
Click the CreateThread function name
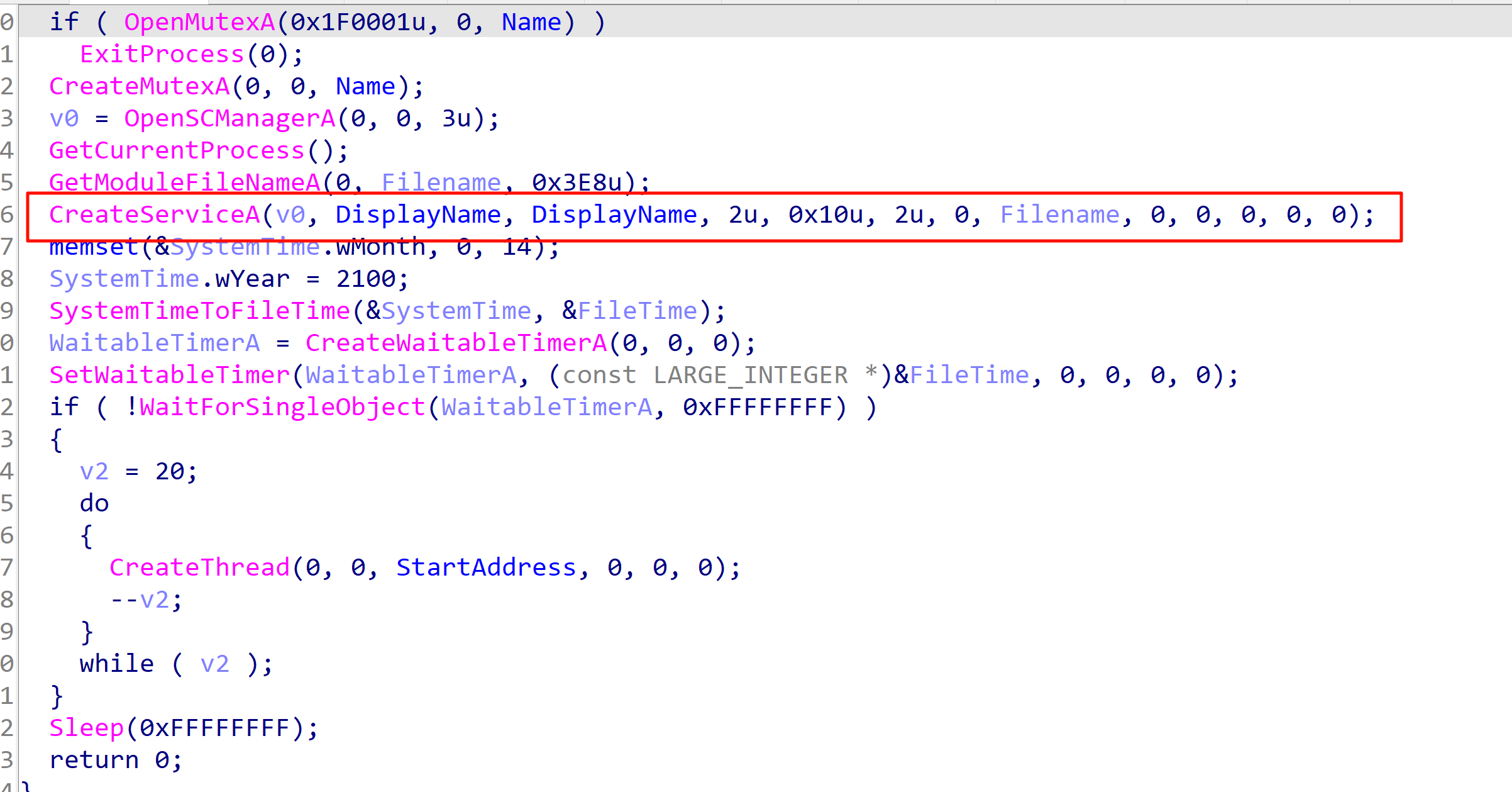(x=200, y=567)
